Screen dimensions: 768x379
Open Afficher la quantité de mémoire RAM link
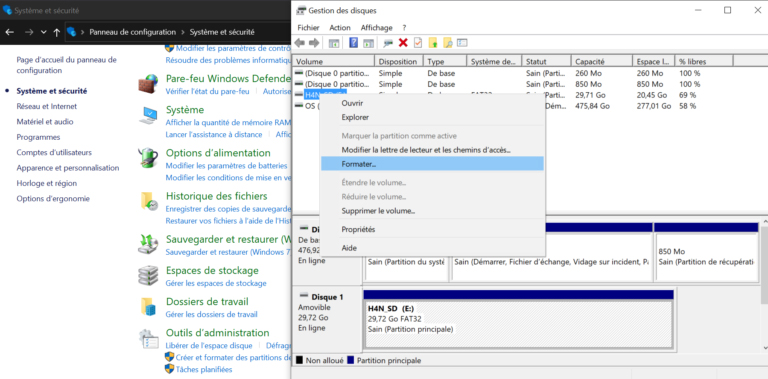[228, 122]
